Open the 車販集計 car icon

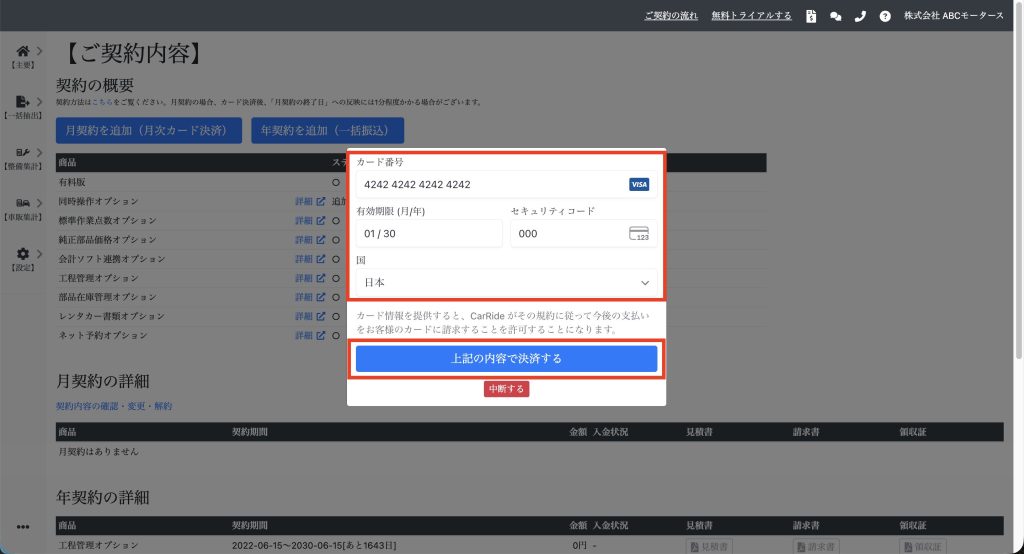click(22, 203)
